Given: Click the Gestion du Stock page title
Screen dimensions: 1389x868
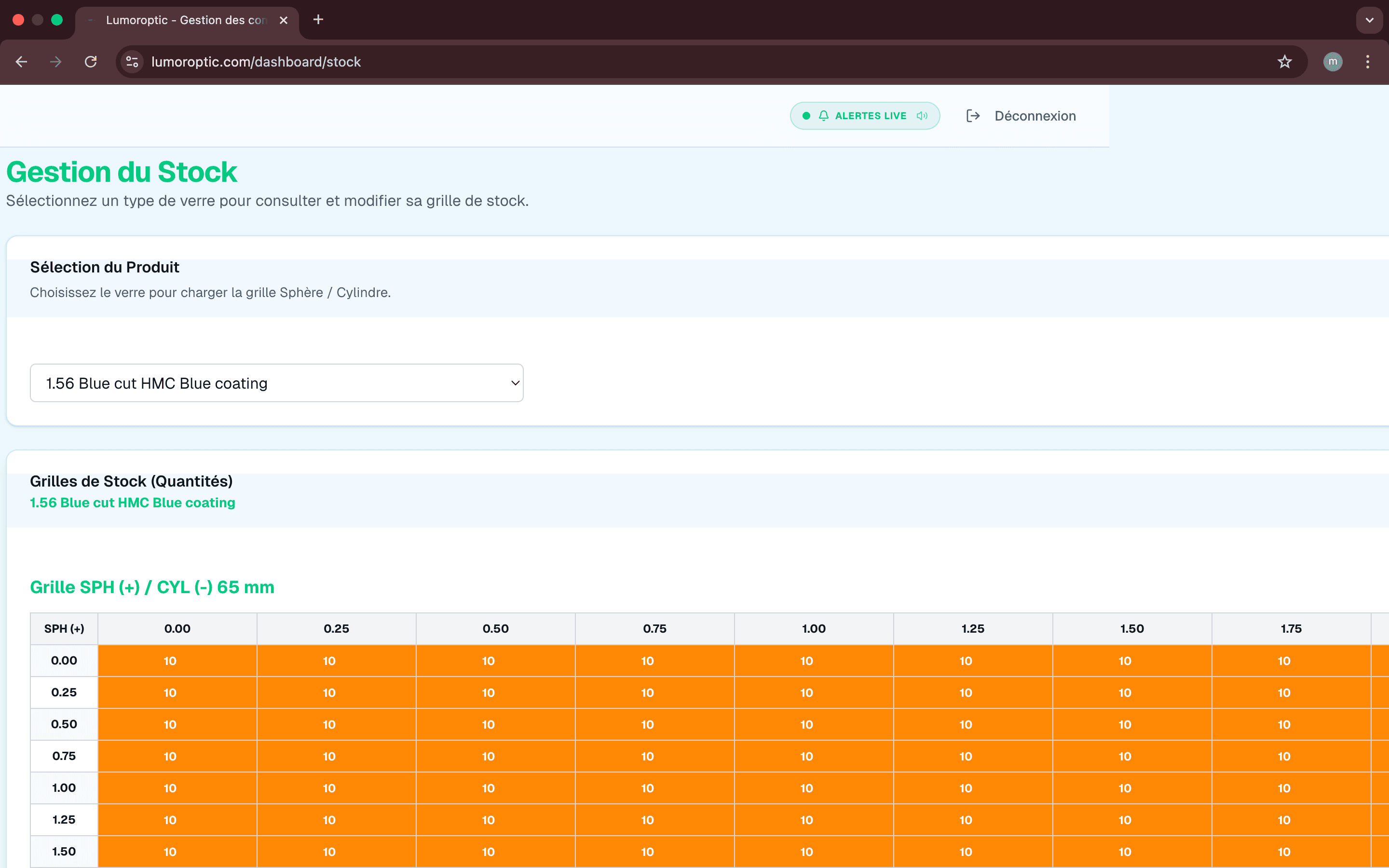Looking at the screenshot, I should 122,172.
